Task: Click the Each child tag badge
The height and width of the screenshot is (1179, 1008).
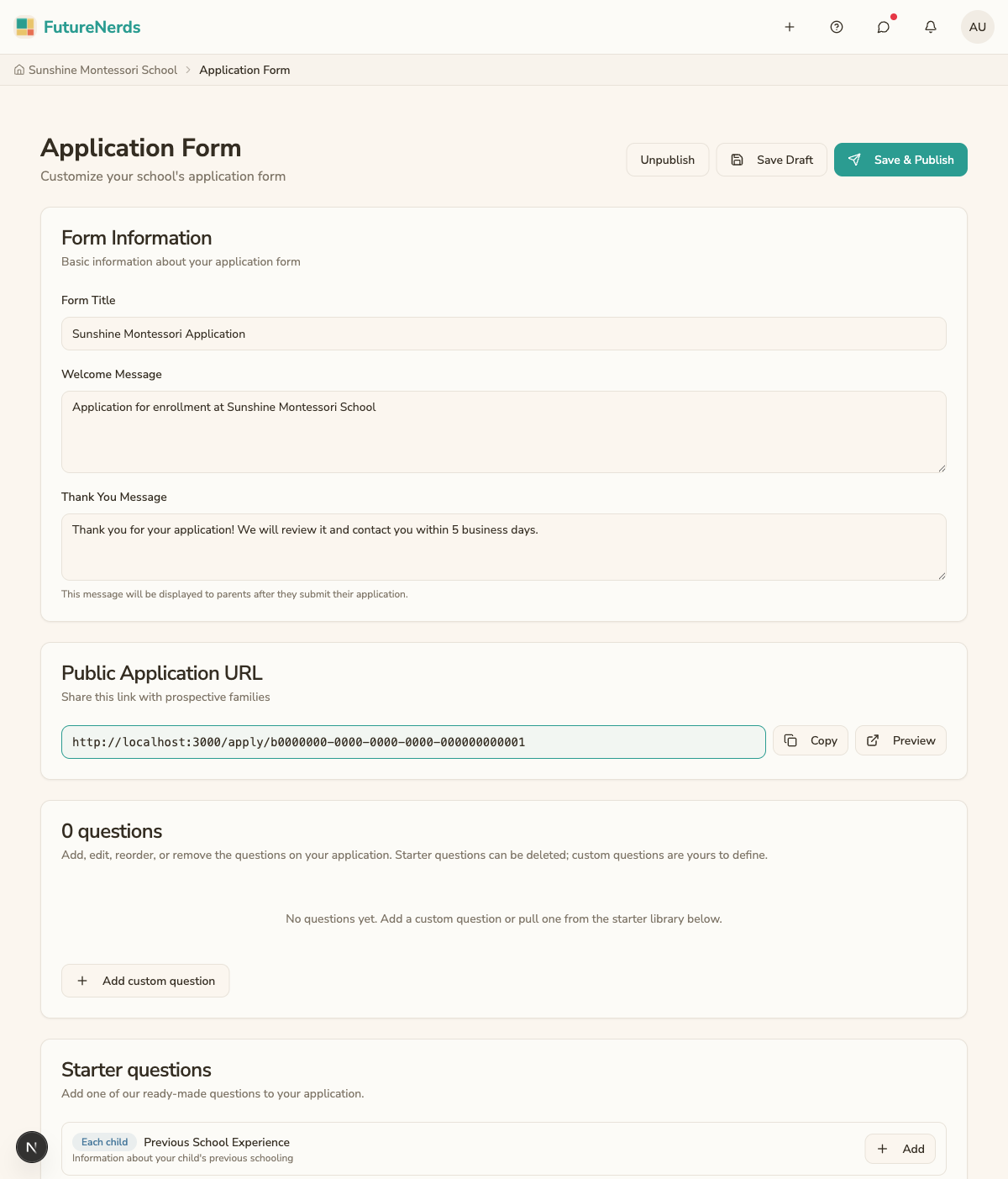Action: (104, 1142)
